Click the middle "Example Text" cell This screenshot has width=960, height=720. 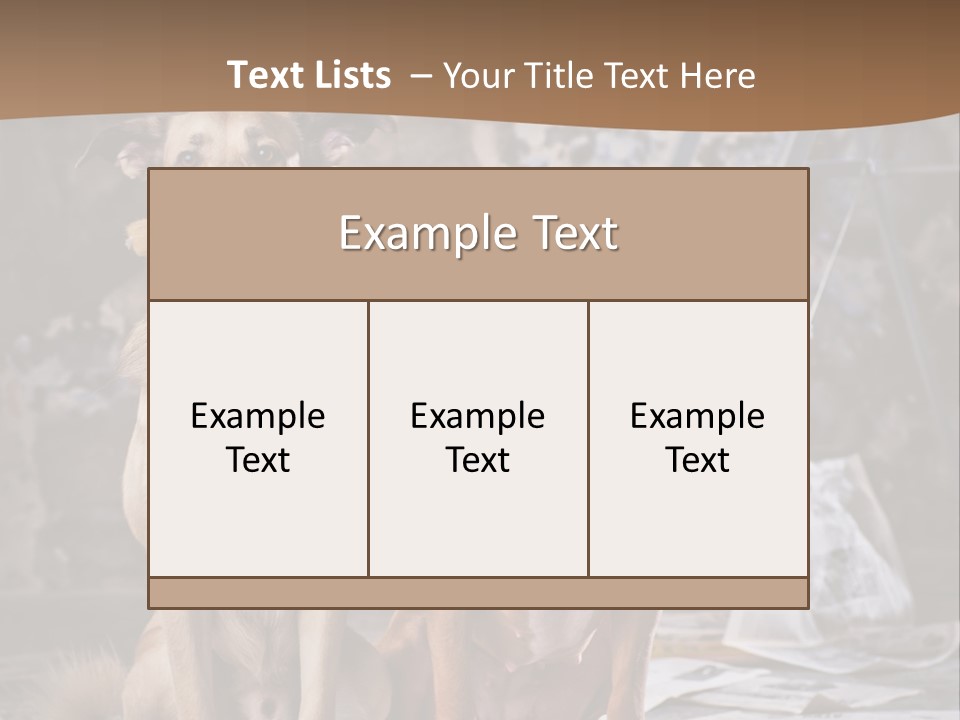pyautogui.click(x=478, y=438)
